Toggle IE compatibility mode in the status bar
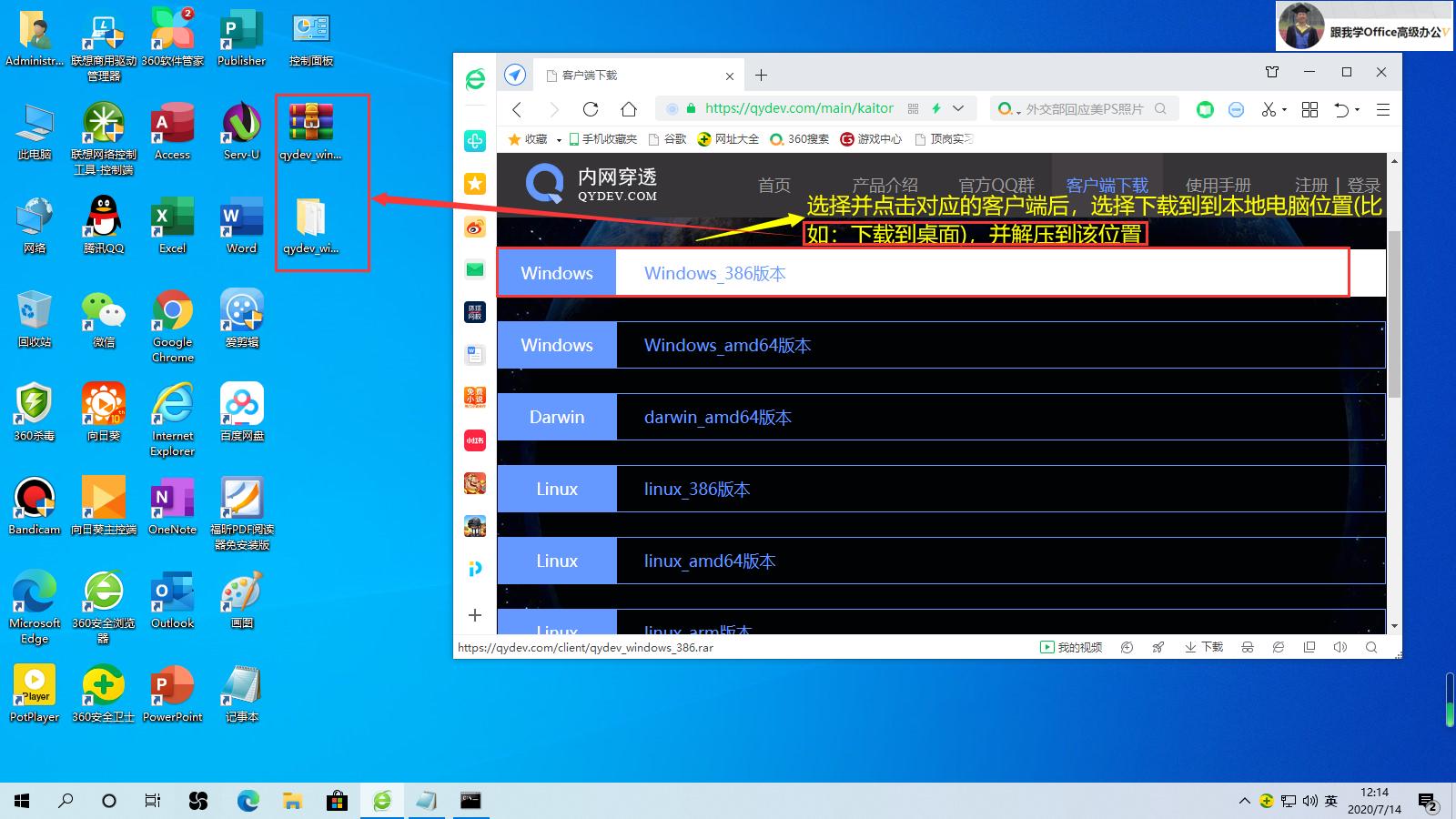Image resolution: width=1456 pixels, height=819 pixels. pos(1279,647)
